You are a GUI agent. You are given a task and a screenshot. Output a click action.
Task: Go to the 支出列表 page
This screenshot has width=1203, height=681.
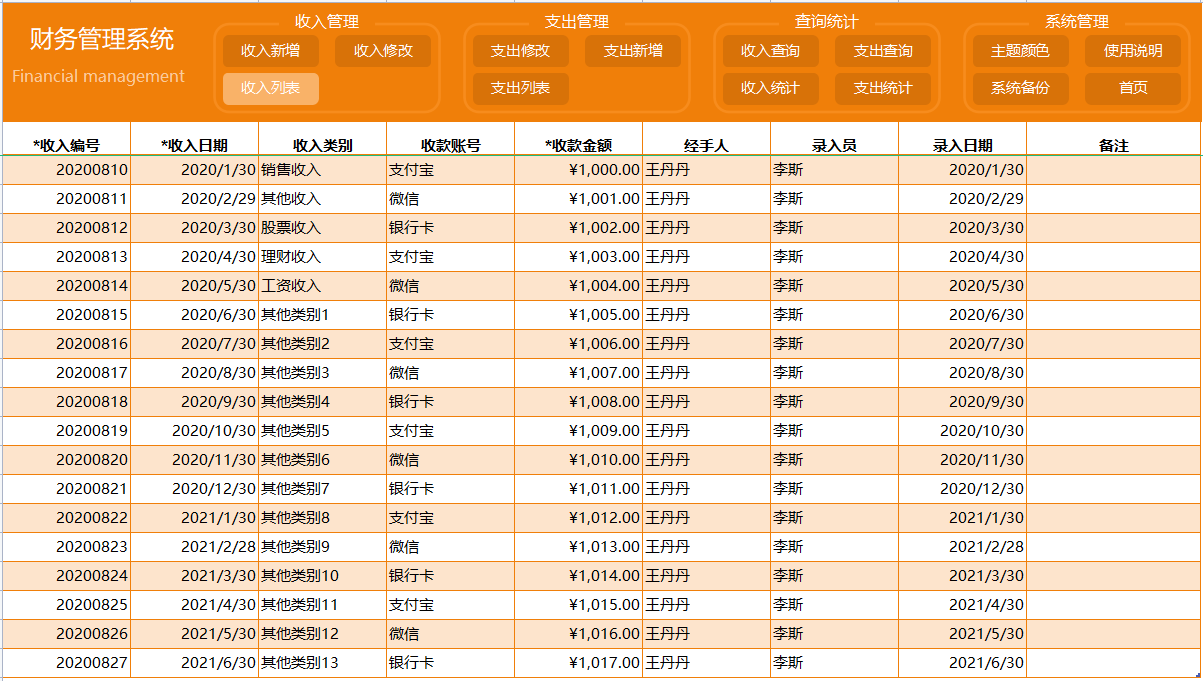tap(520, 88)
